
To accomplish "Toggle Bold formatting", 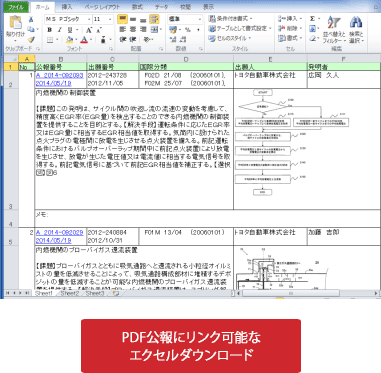I will coord(50,30).
